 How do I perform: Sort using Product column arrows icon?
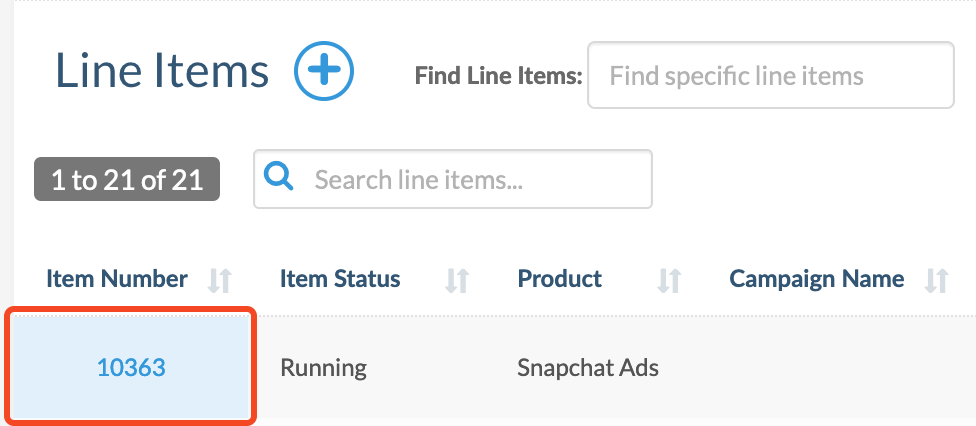click(x=670, y=280)
